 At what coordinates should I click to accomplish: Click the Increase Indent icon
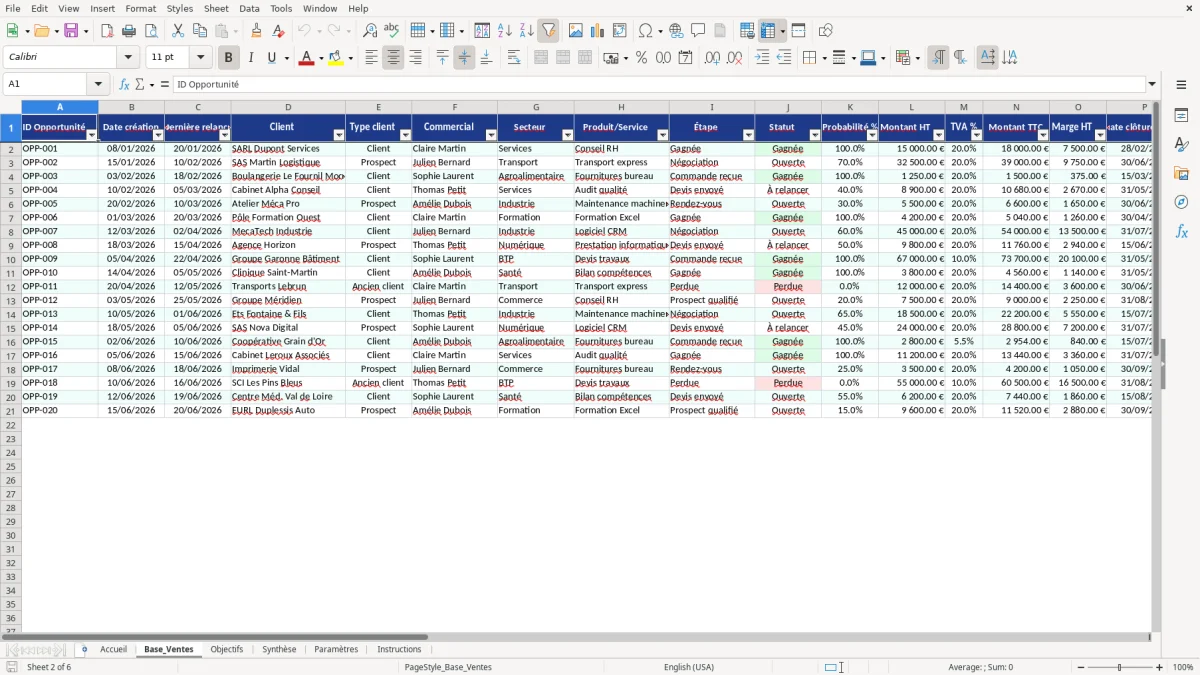pyautogui.click(x=762, y=58)
